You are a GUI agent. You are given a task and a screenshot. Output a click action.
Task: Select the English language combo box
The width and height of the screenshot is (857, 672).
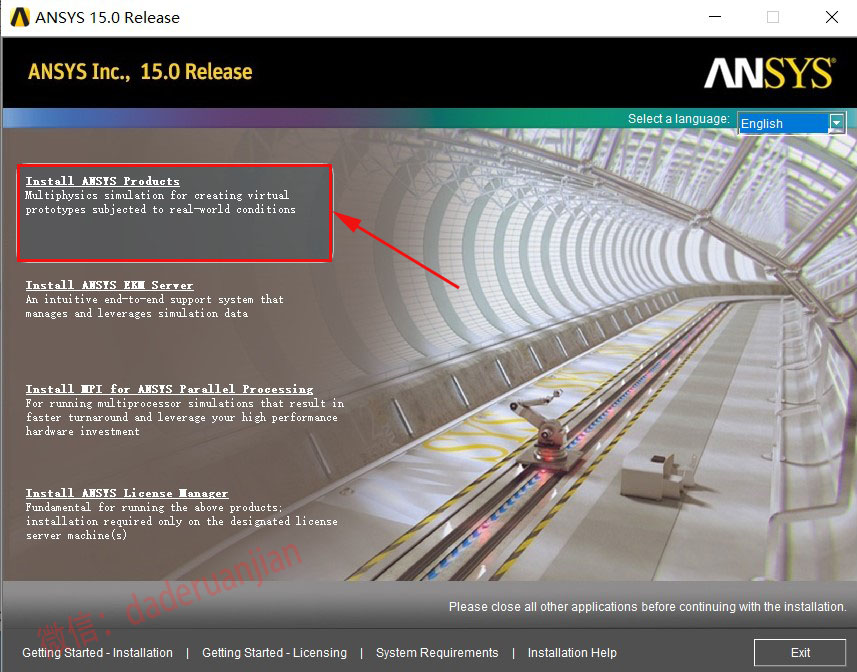click(x=791, y=123)
